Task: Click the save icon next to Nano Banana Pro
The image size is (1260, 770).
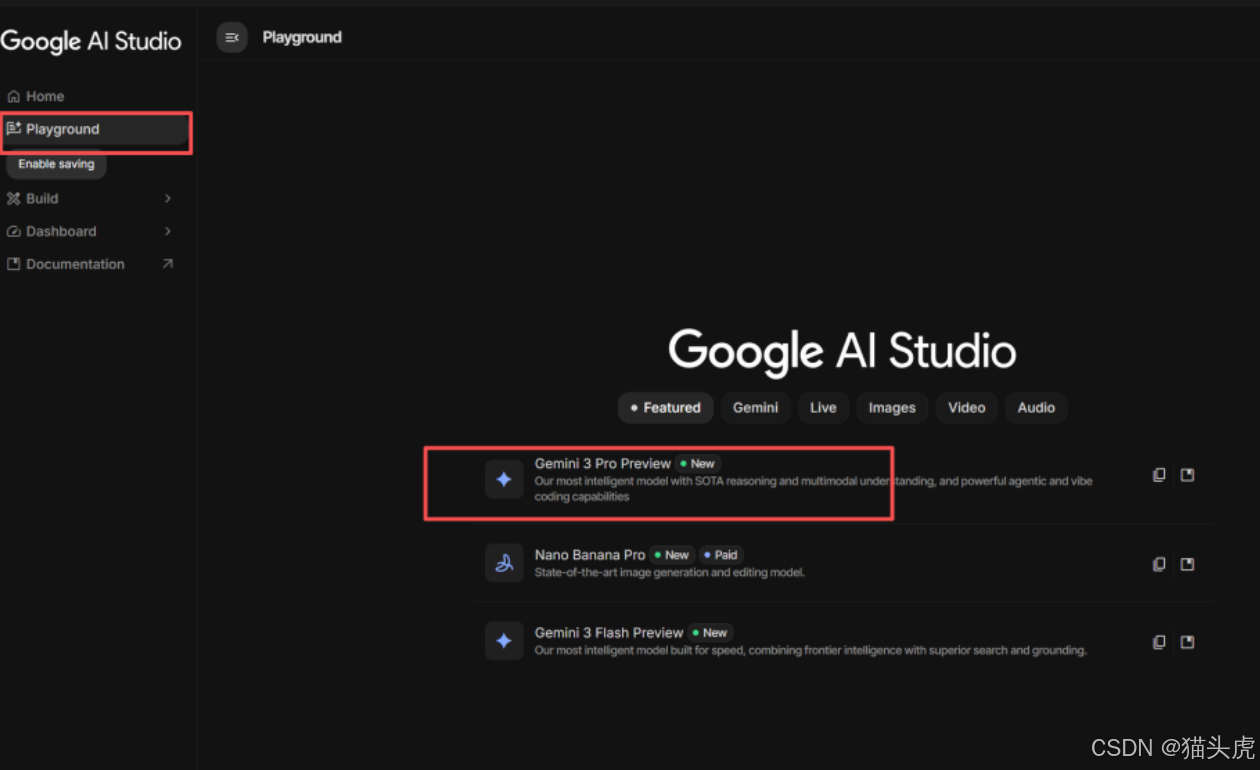Action: click(x=1187, y=563)
